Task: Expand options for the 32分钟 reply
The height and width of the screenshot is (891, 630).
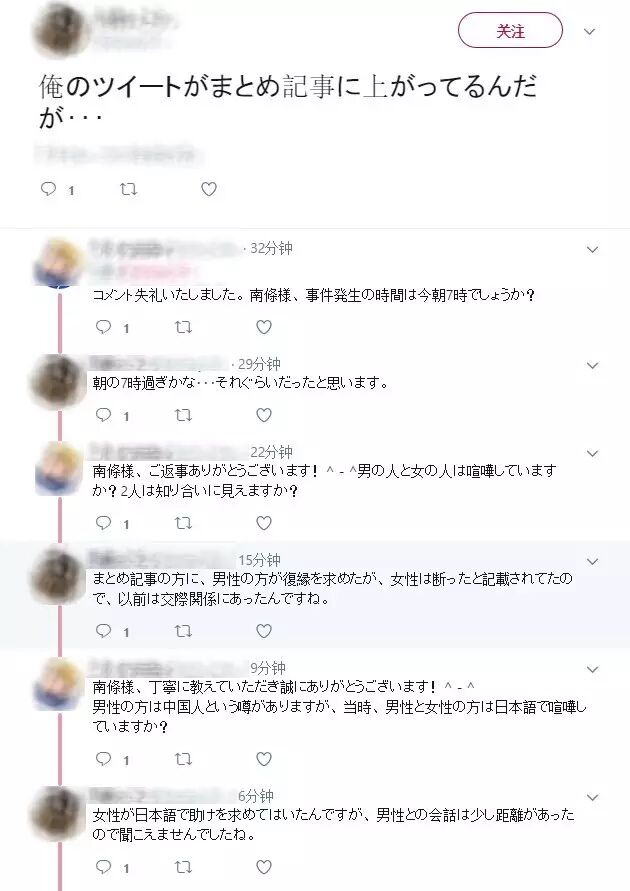Action: coord(593,249)
